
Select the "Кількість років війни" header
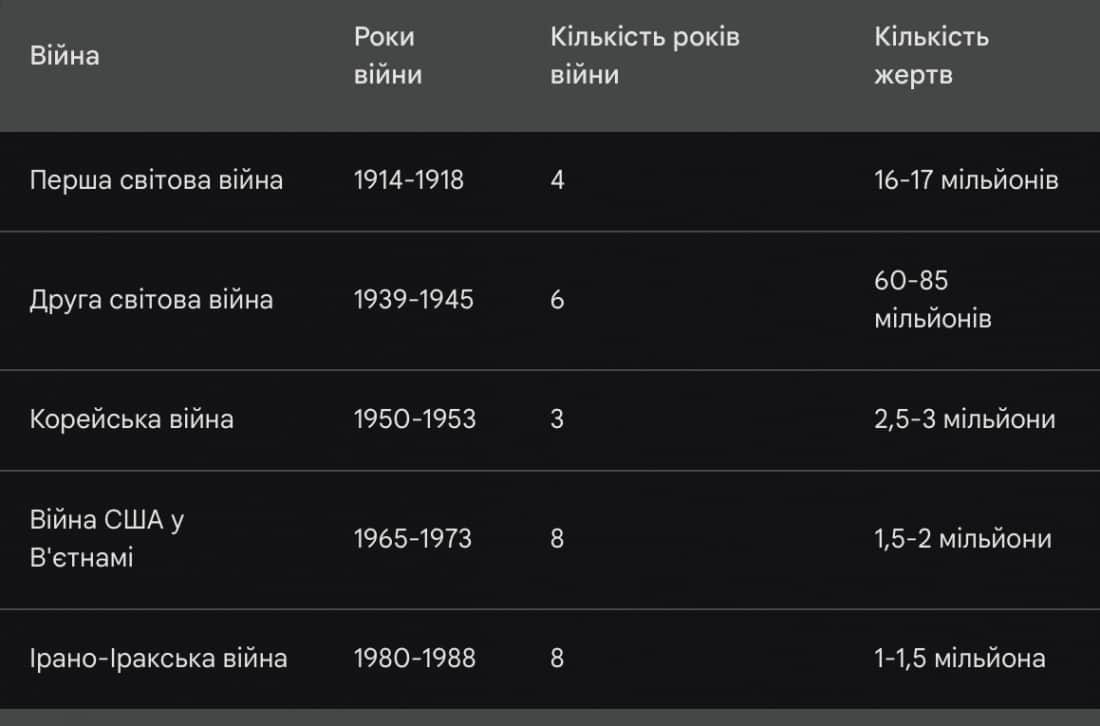click(645, 56)
